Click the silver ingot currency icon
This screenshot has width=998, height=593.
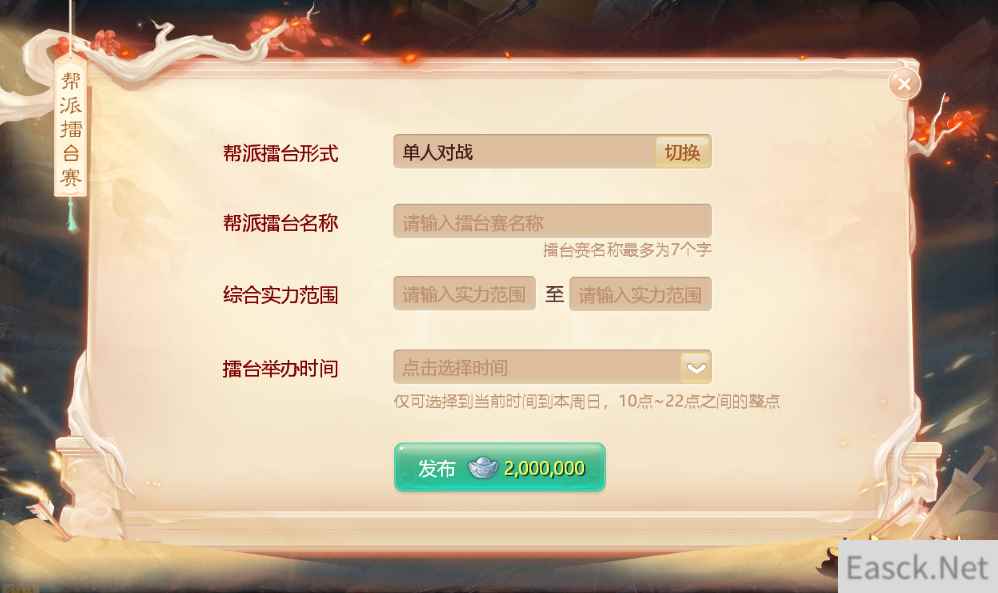click(x=482, y=468)
